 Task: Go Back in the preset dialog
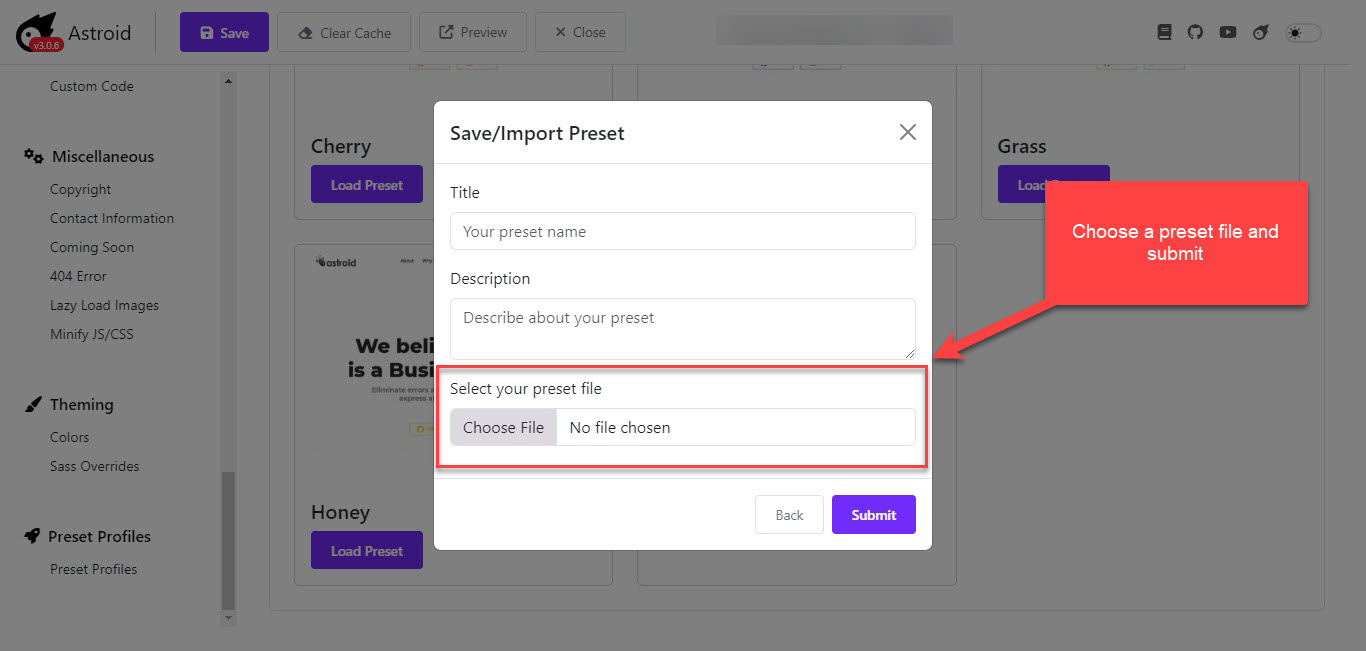pyautogui.click(x=789, y=515)
